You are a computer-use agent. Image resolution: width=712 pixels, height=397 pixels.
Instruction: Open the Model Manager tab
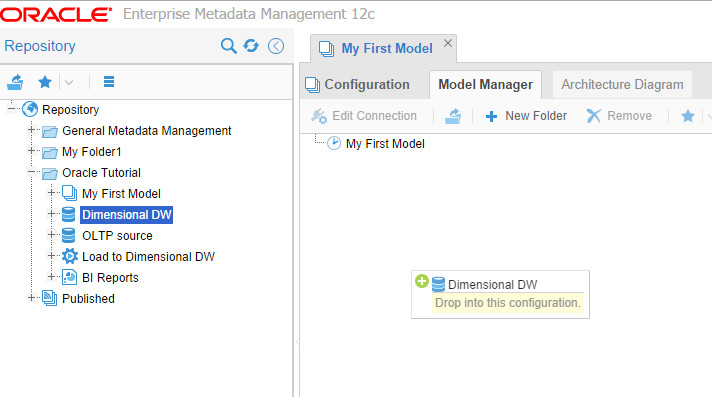point(485,84)
